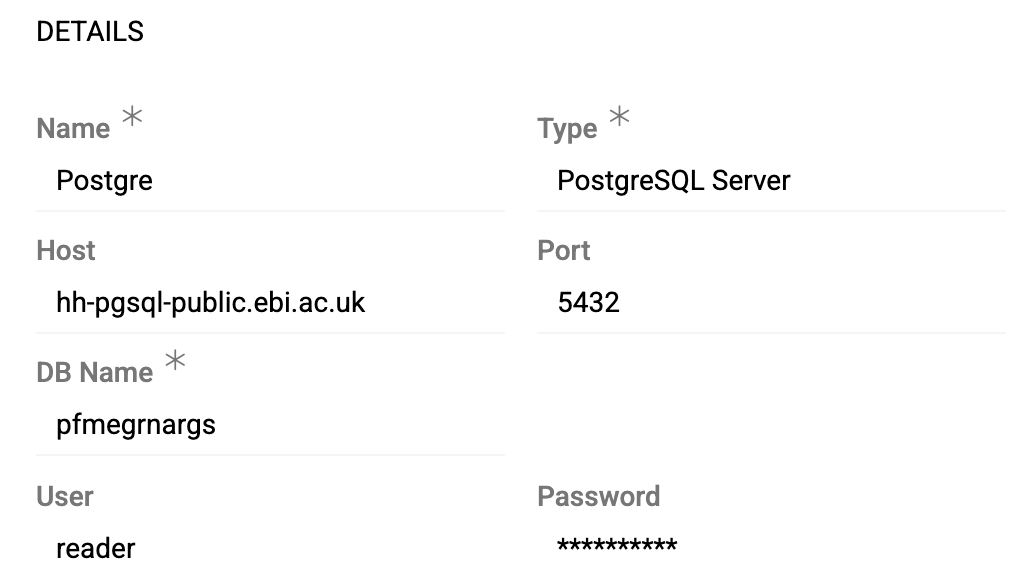Click the Host label
Viewport: 1028px width, 578px height.
coord(65,251)
